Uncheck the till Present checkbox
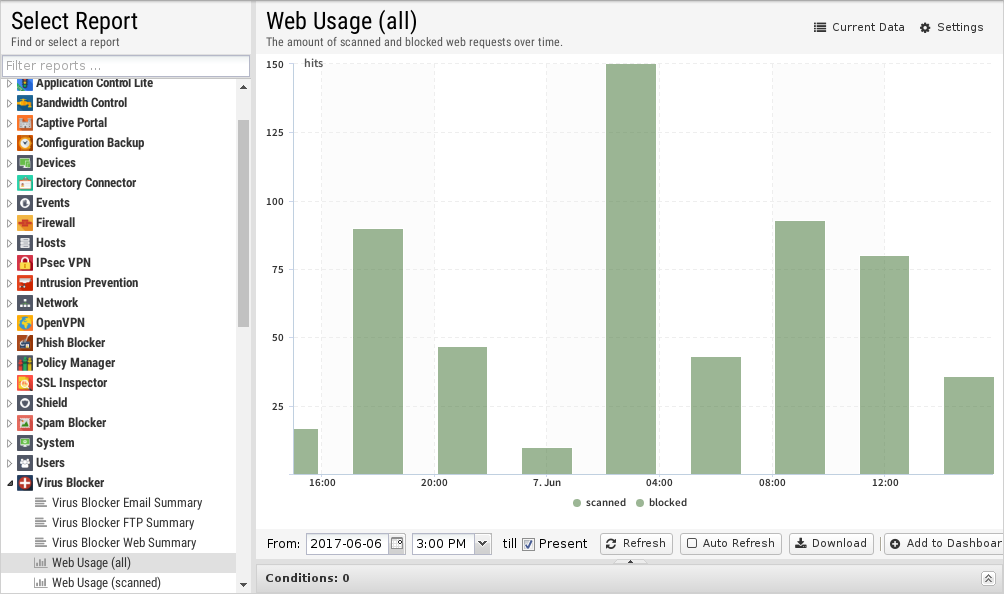1004x594 pixels. point(528,544)
